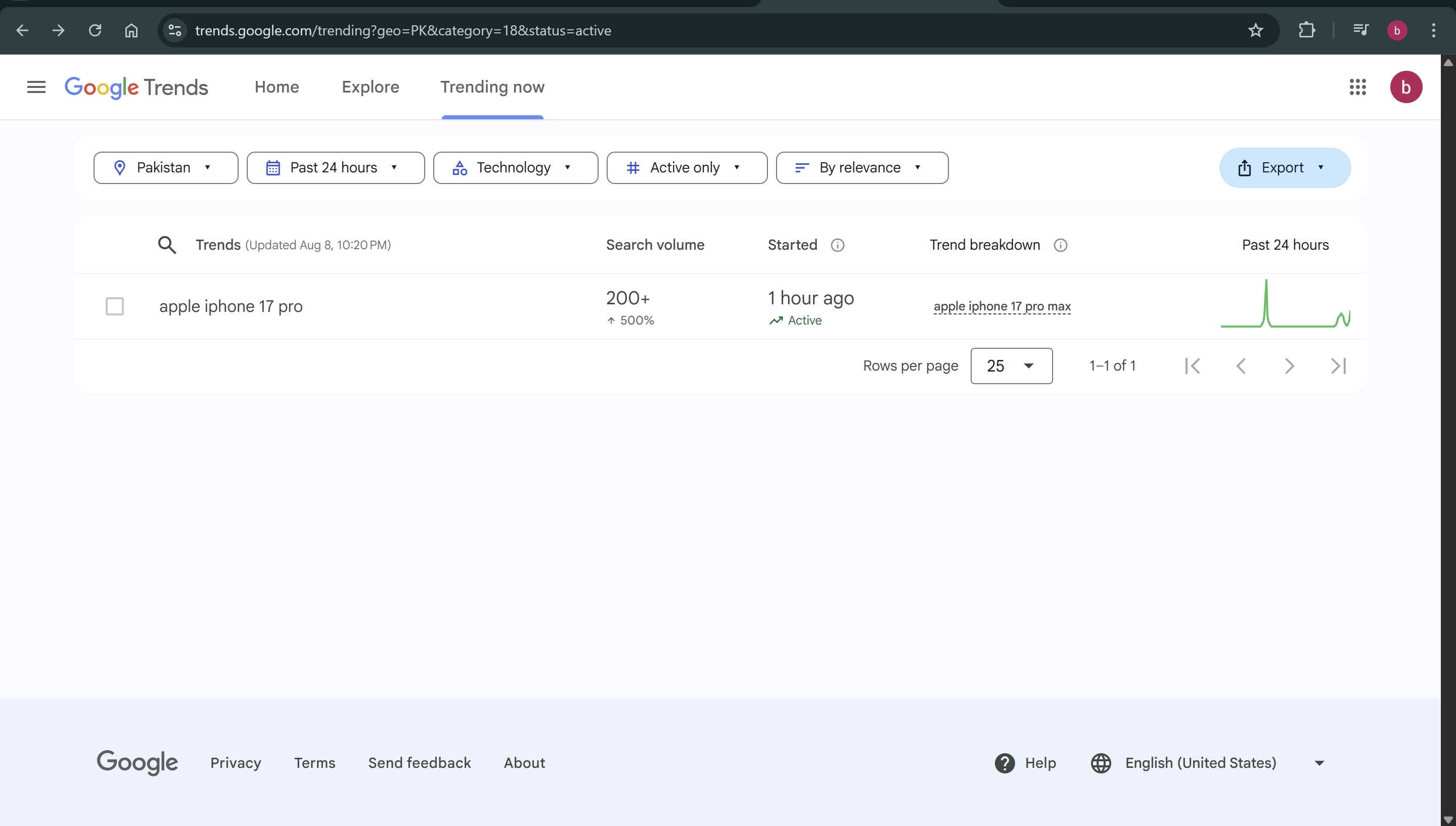Click the Started column info icon
Viewport: 1456px width, 826px height.
coord(837,245)
